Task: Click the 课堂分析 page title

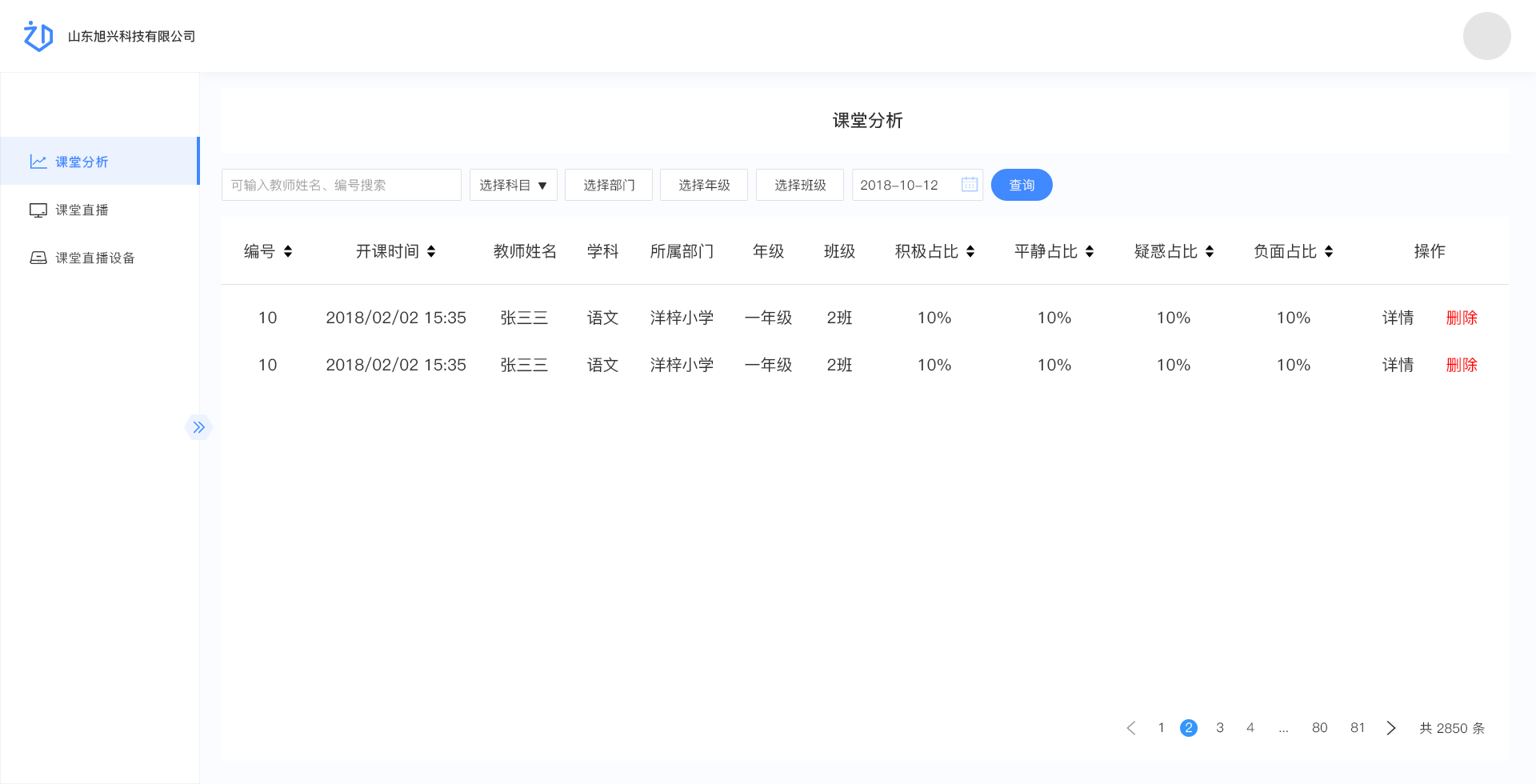Action: [x=867, y=120]
